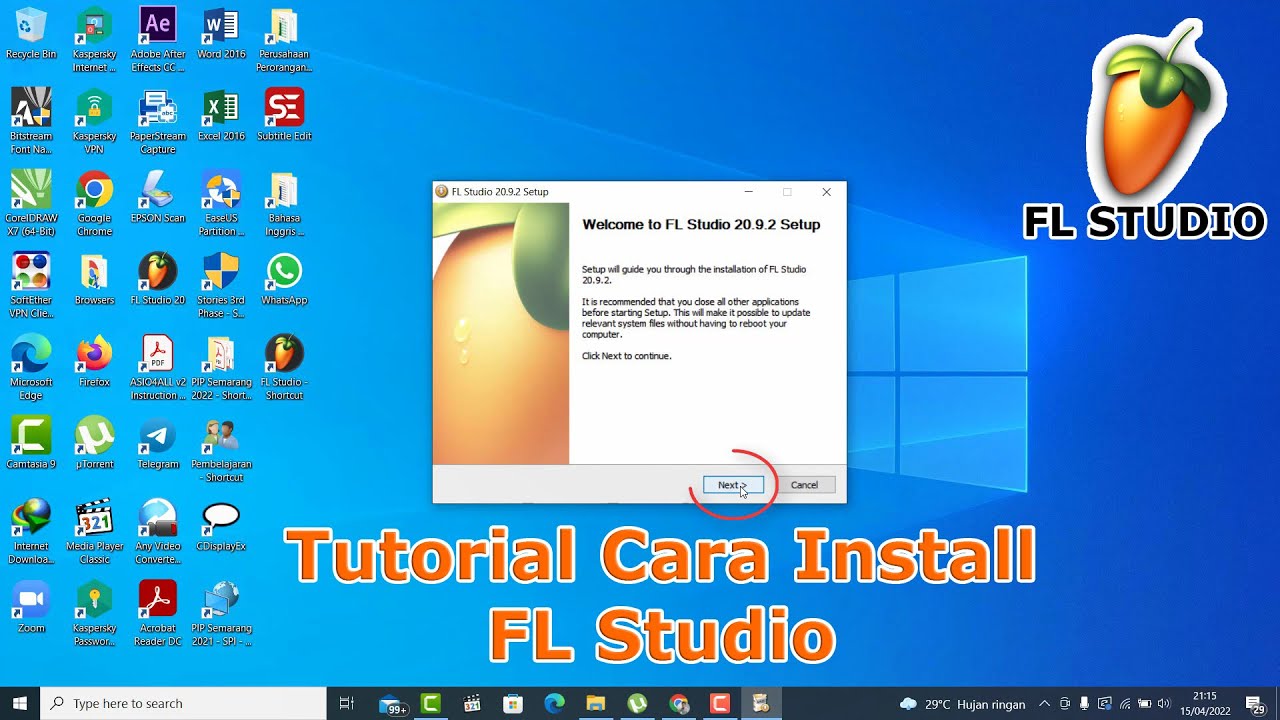Open the notification center icon
The image size is (1280, 720).
tap(1256, 704)
